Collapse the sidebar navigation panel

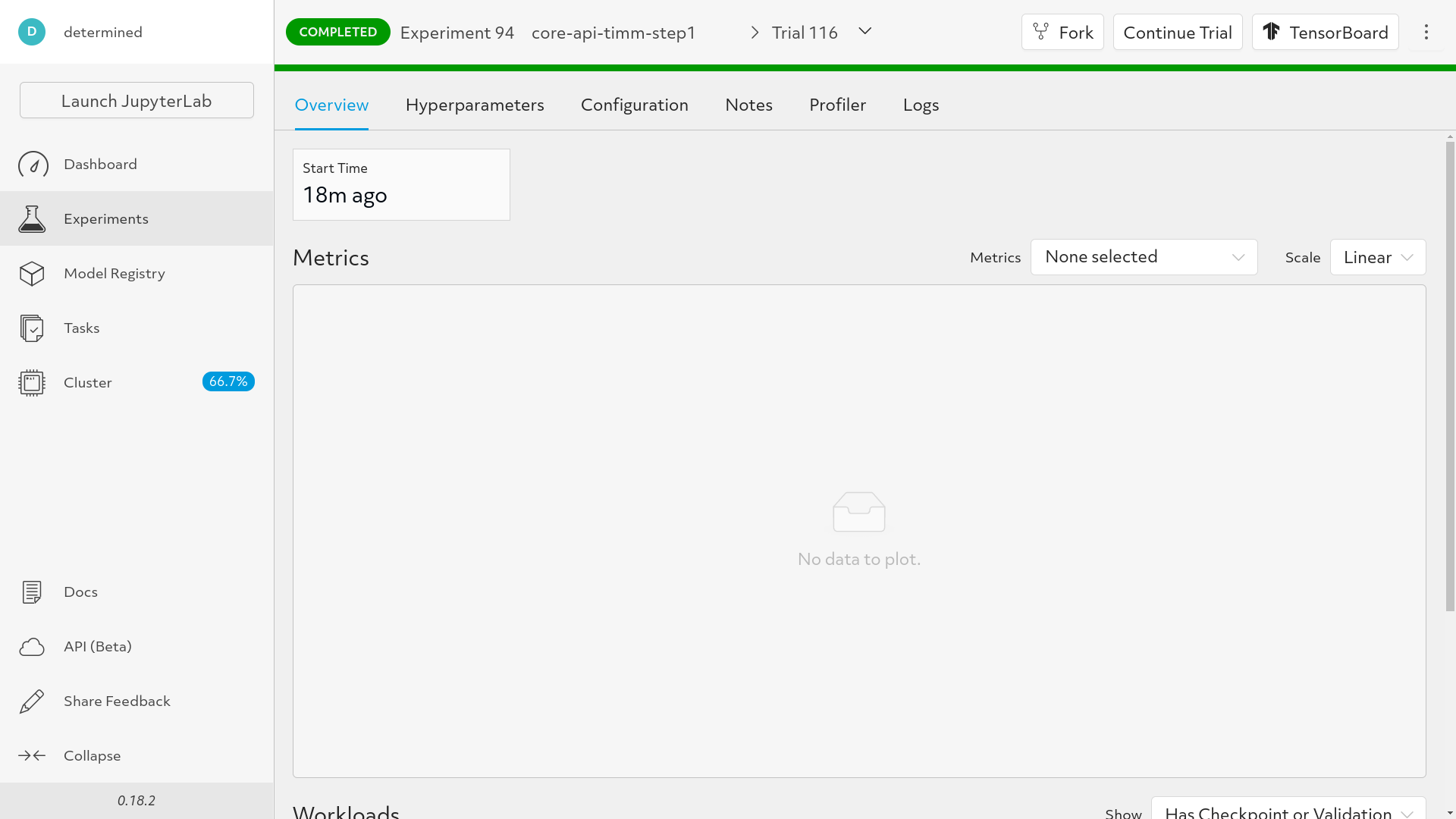92,755
